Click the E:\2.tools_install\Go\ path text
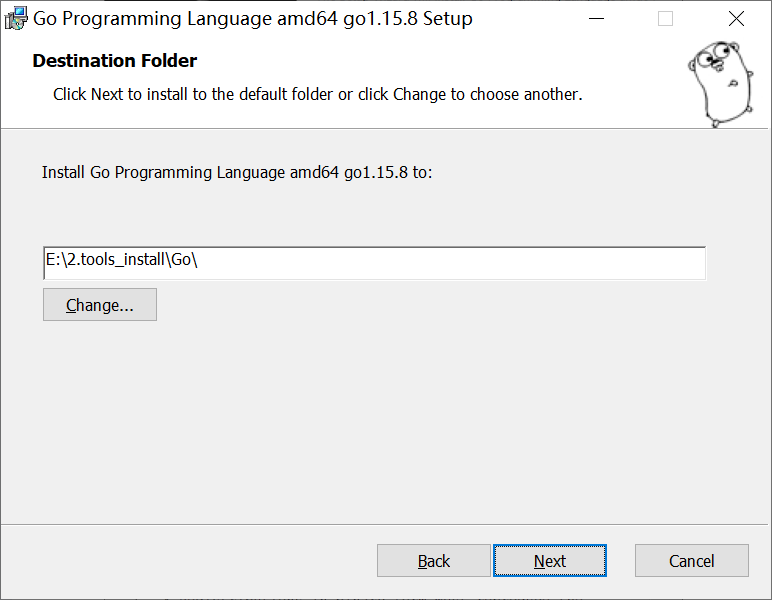The image size is (772, 600). (122, 260)
